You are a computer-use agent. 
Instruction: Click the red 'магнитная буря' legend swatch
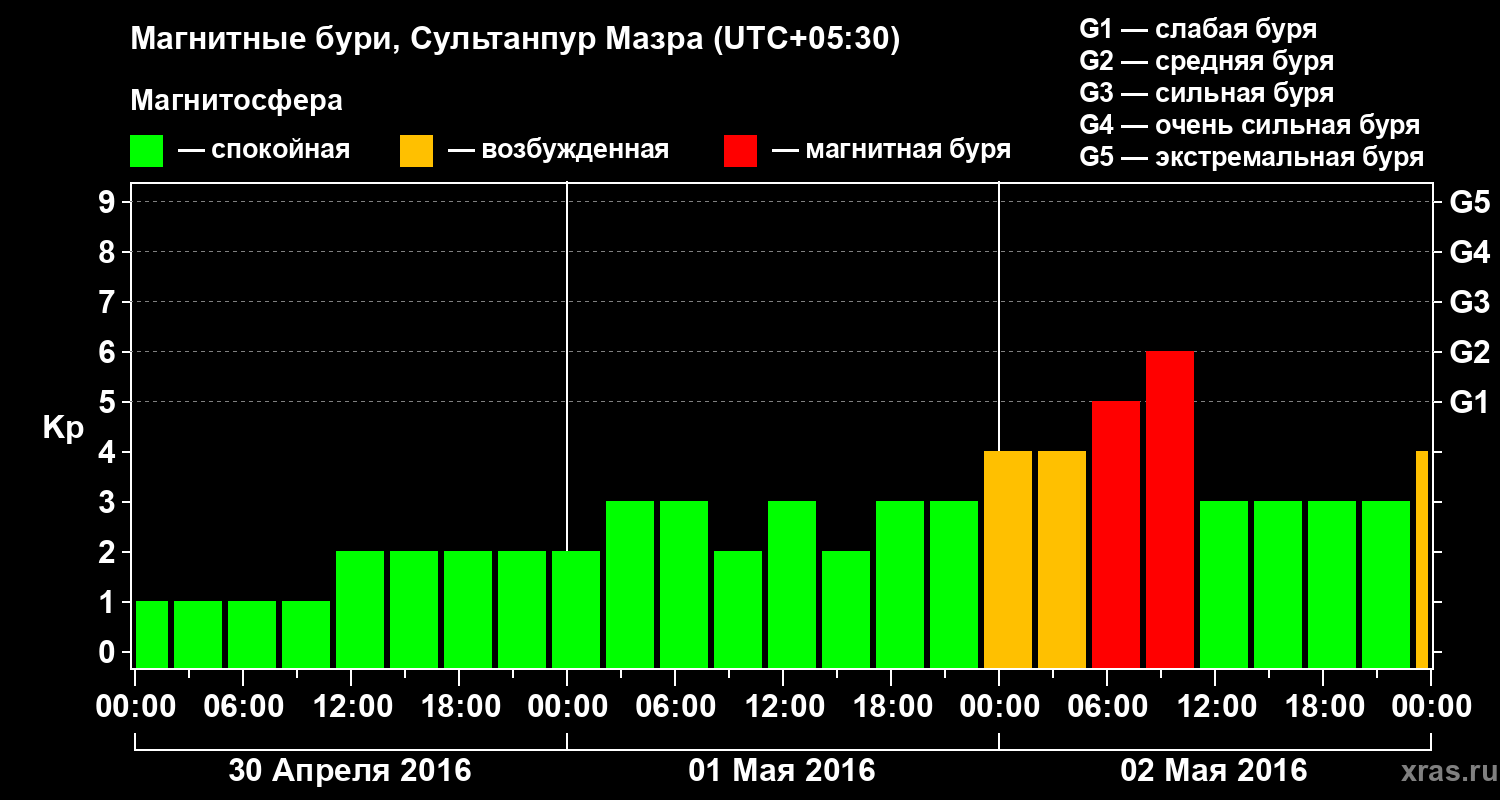click(740, 151)
